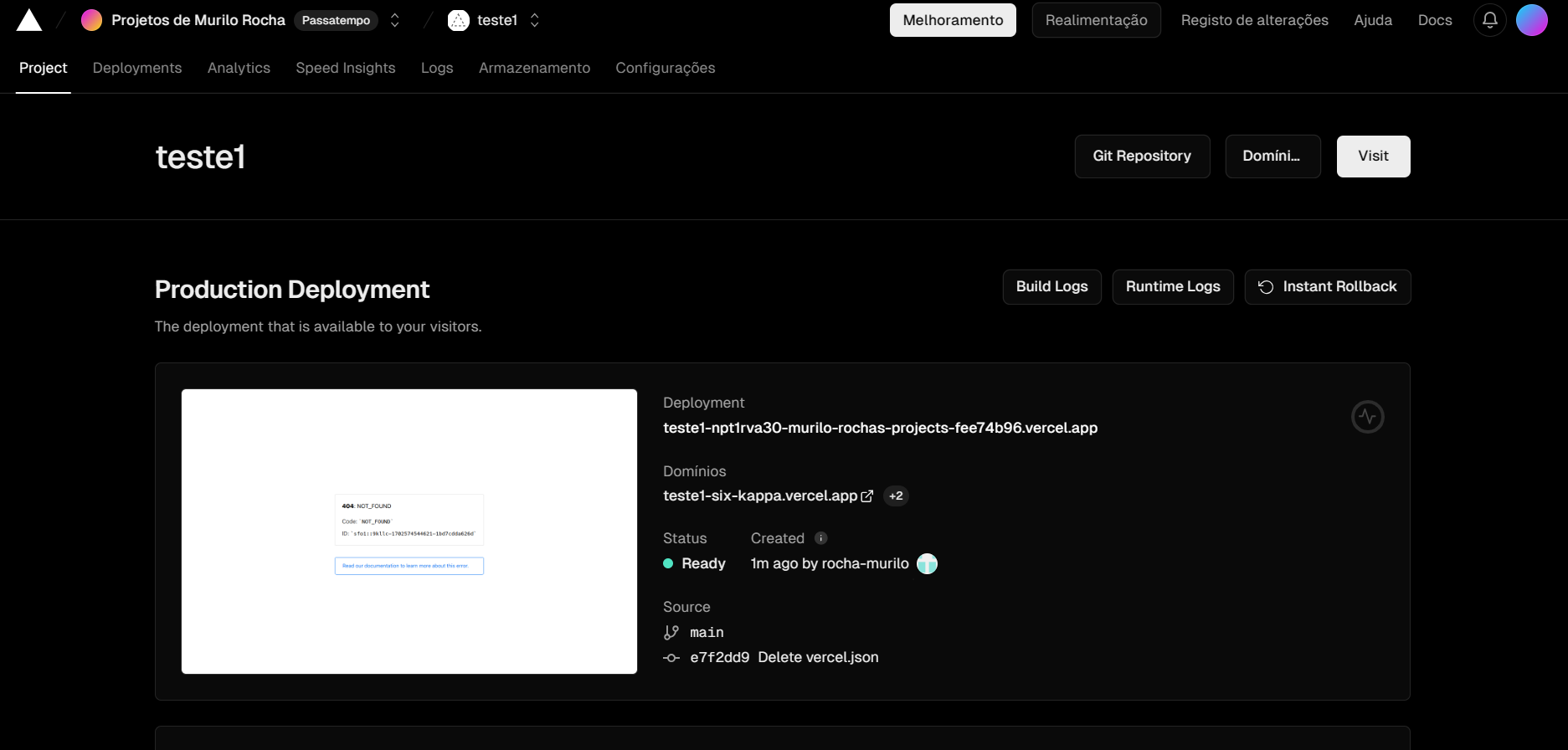The height and width of the screenshot is (750, 1568).
Task: Open Runtime Logs
Action: (1173, 287)
